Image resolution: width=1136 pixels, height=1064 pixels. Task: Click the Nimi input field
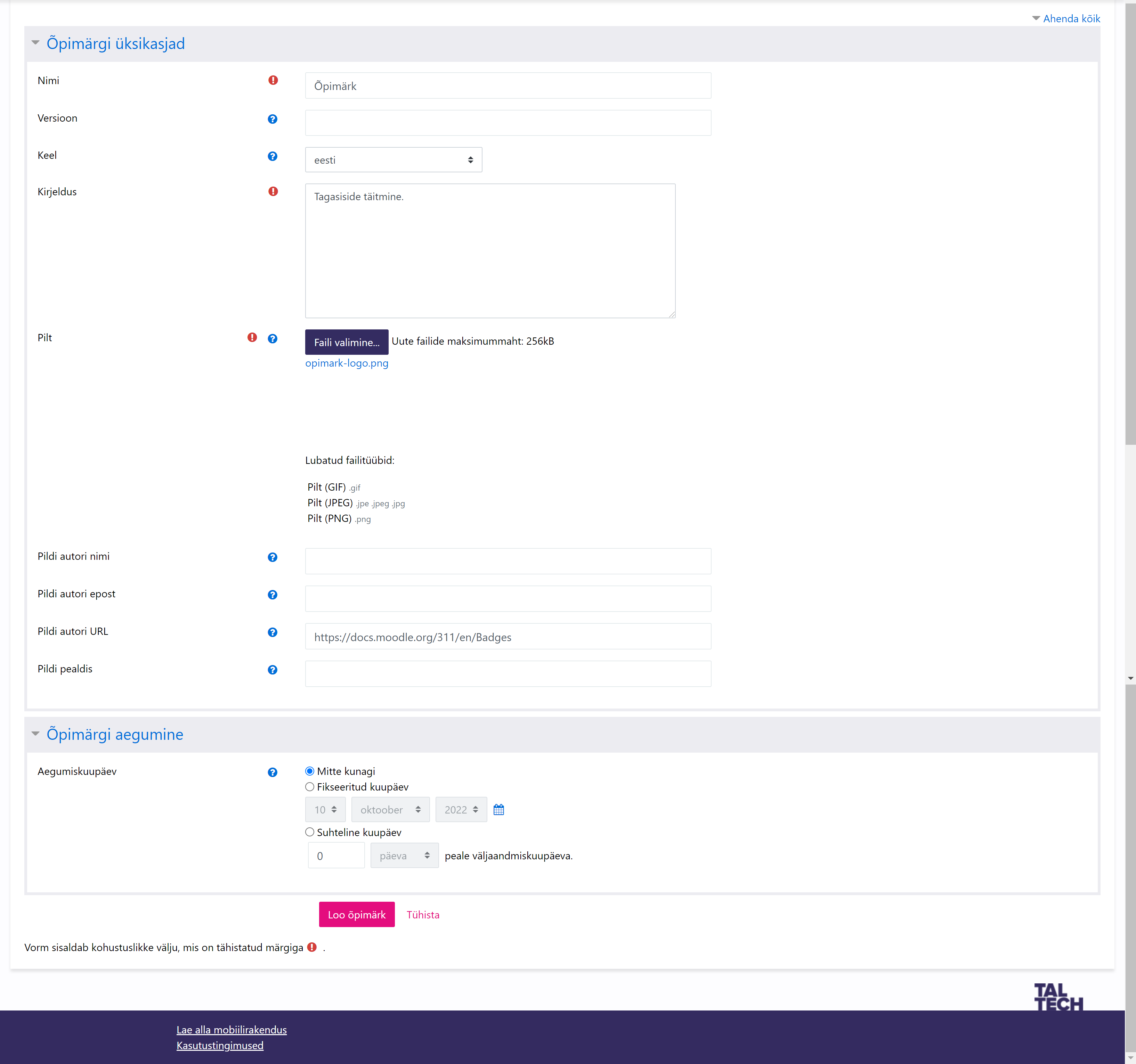(x=508, y=86)
